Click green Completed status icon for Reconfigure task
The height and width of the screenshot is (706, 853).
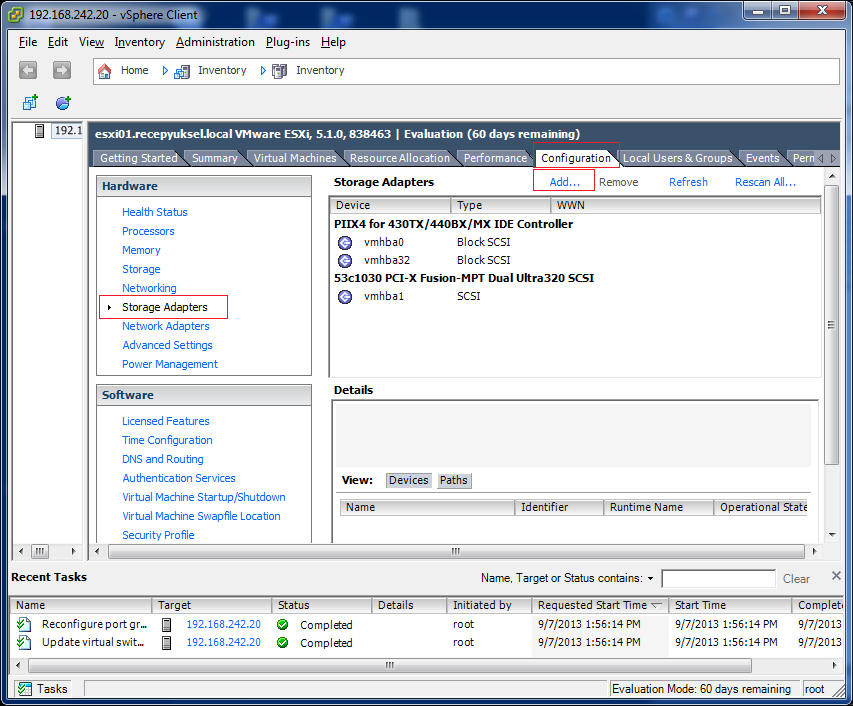(x=282, y=624)
